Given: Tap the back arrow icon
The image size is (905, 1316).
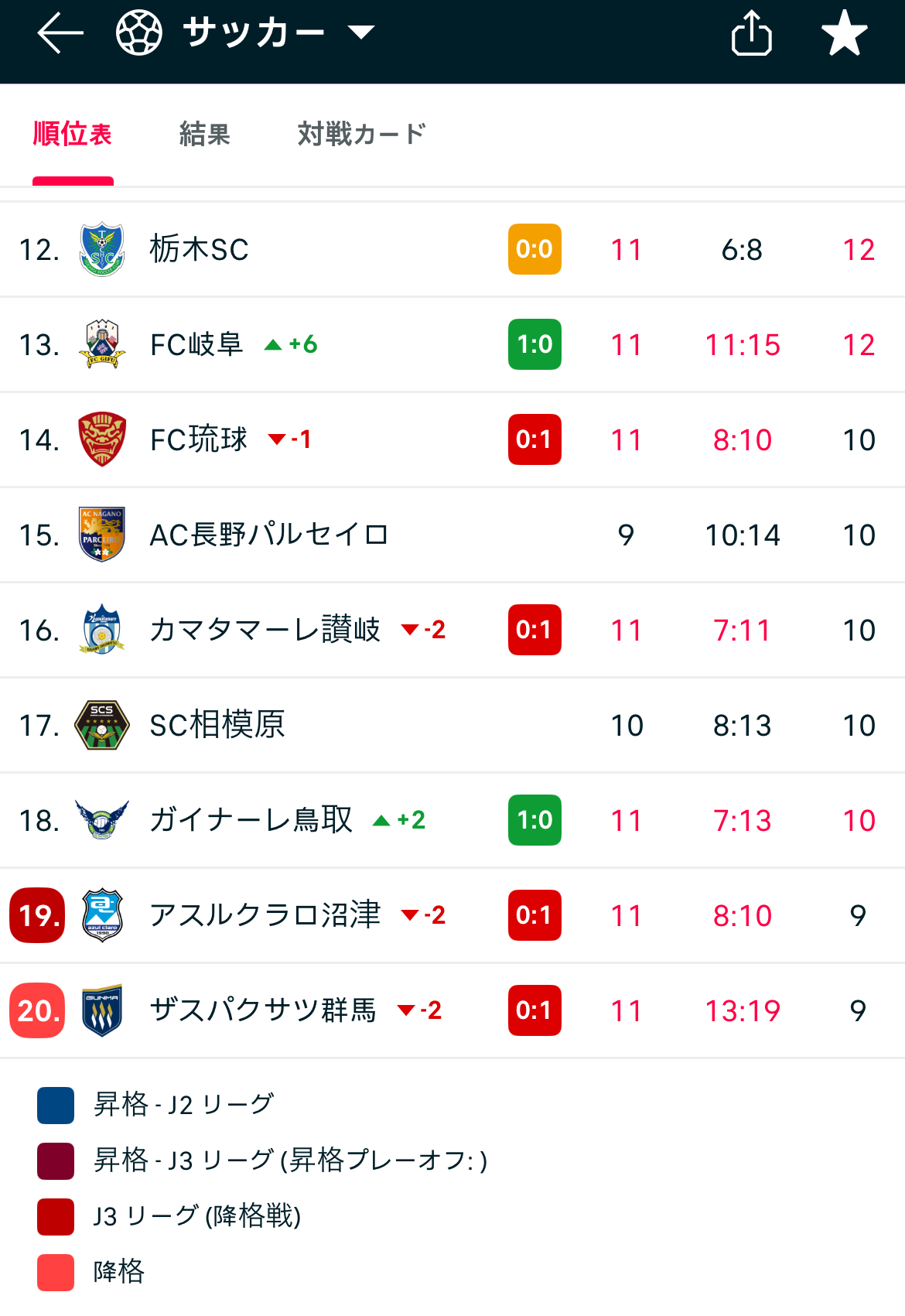Looking at the screenshot, I should coord(60,33).
